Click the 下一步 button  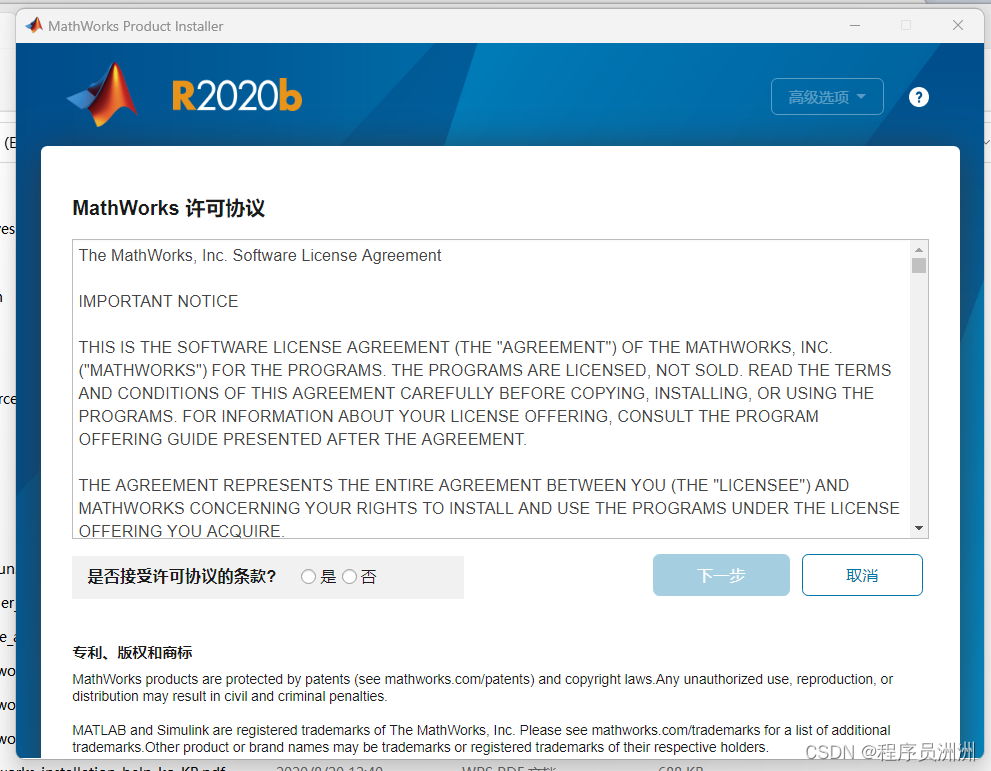coord(721,575)
